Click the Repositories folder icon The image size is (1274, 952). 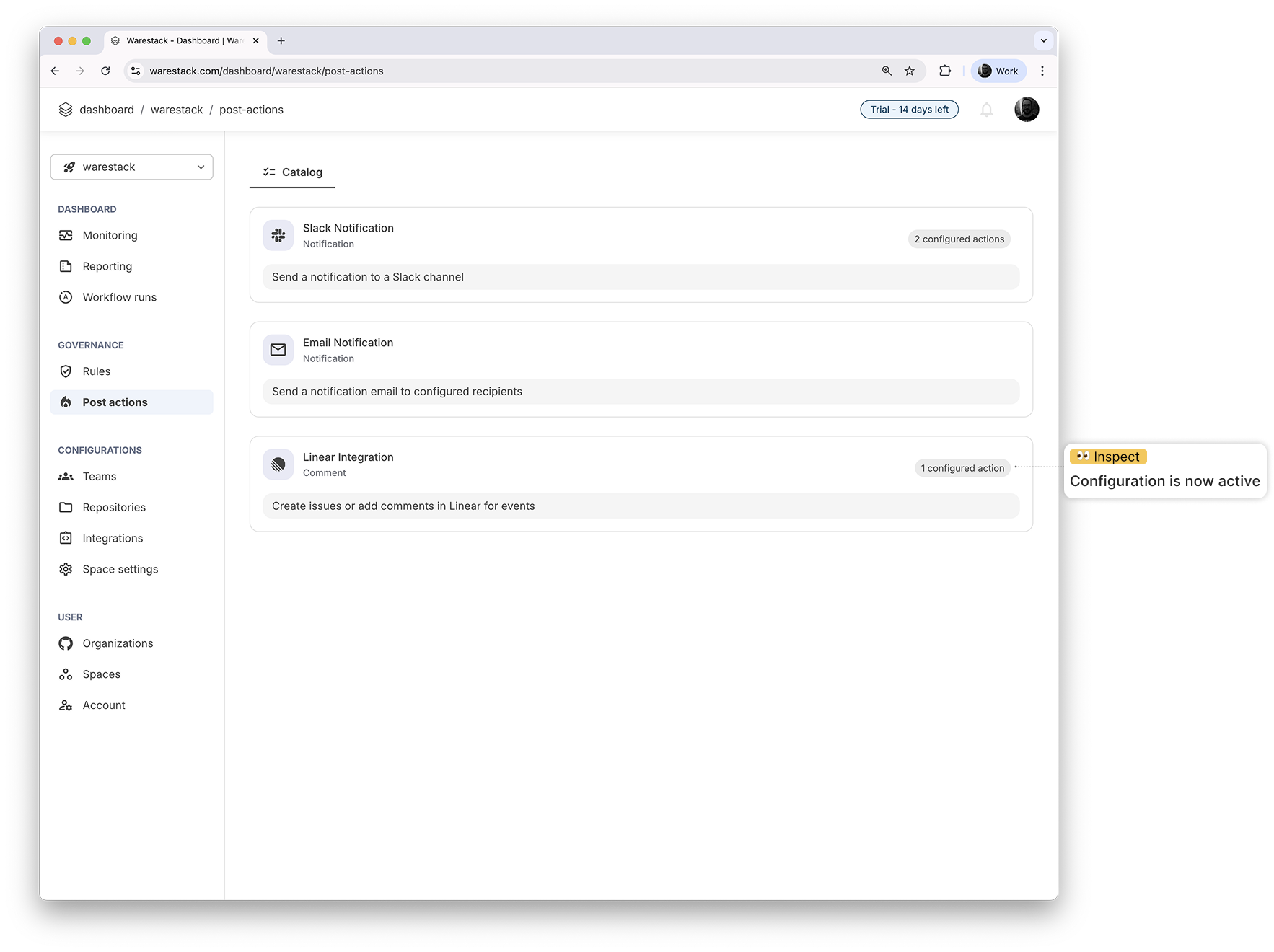click(66, 508)
